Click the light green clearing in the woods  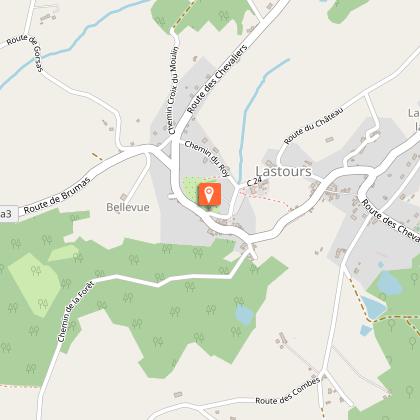pyautogui.click(x=34, y=284)
